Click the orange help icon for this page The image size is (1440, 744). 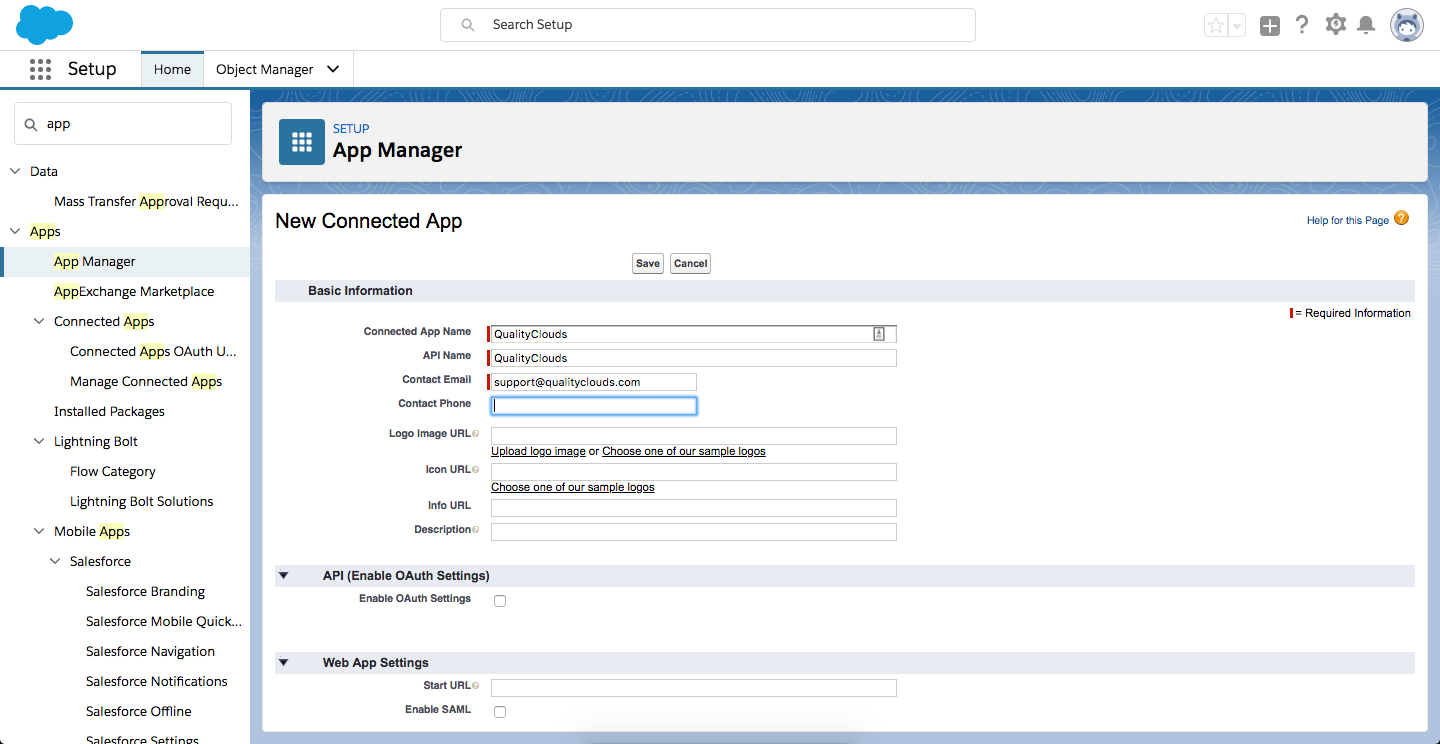tap(1401, 218)
